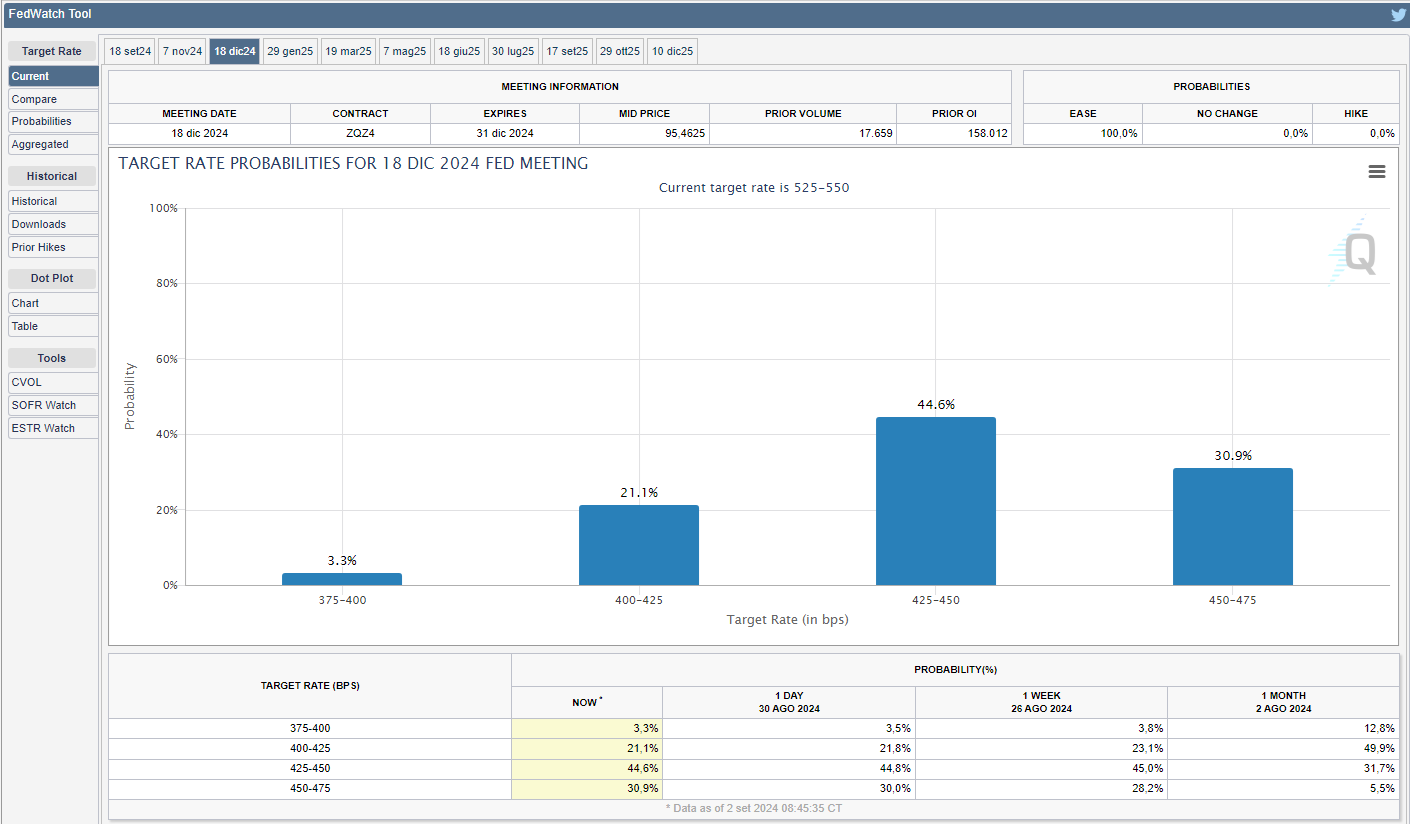Open the chart hamburger menu
The image size is (1410, 824).
(x=1377, y=172)
